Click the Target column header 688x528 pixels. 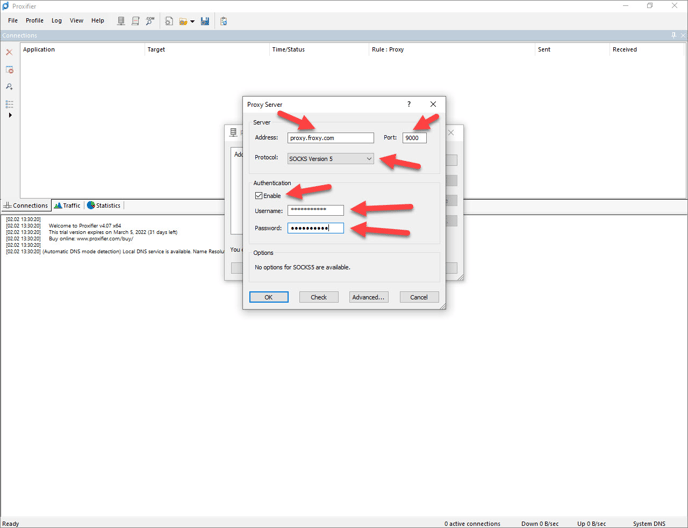click(x=206, y=50)
